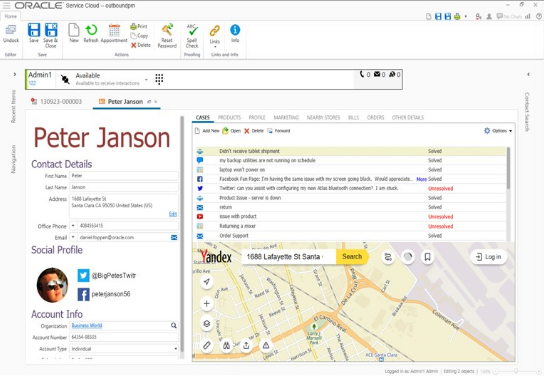
Task: Click the map ruler tool
Action: pos(206,345)
